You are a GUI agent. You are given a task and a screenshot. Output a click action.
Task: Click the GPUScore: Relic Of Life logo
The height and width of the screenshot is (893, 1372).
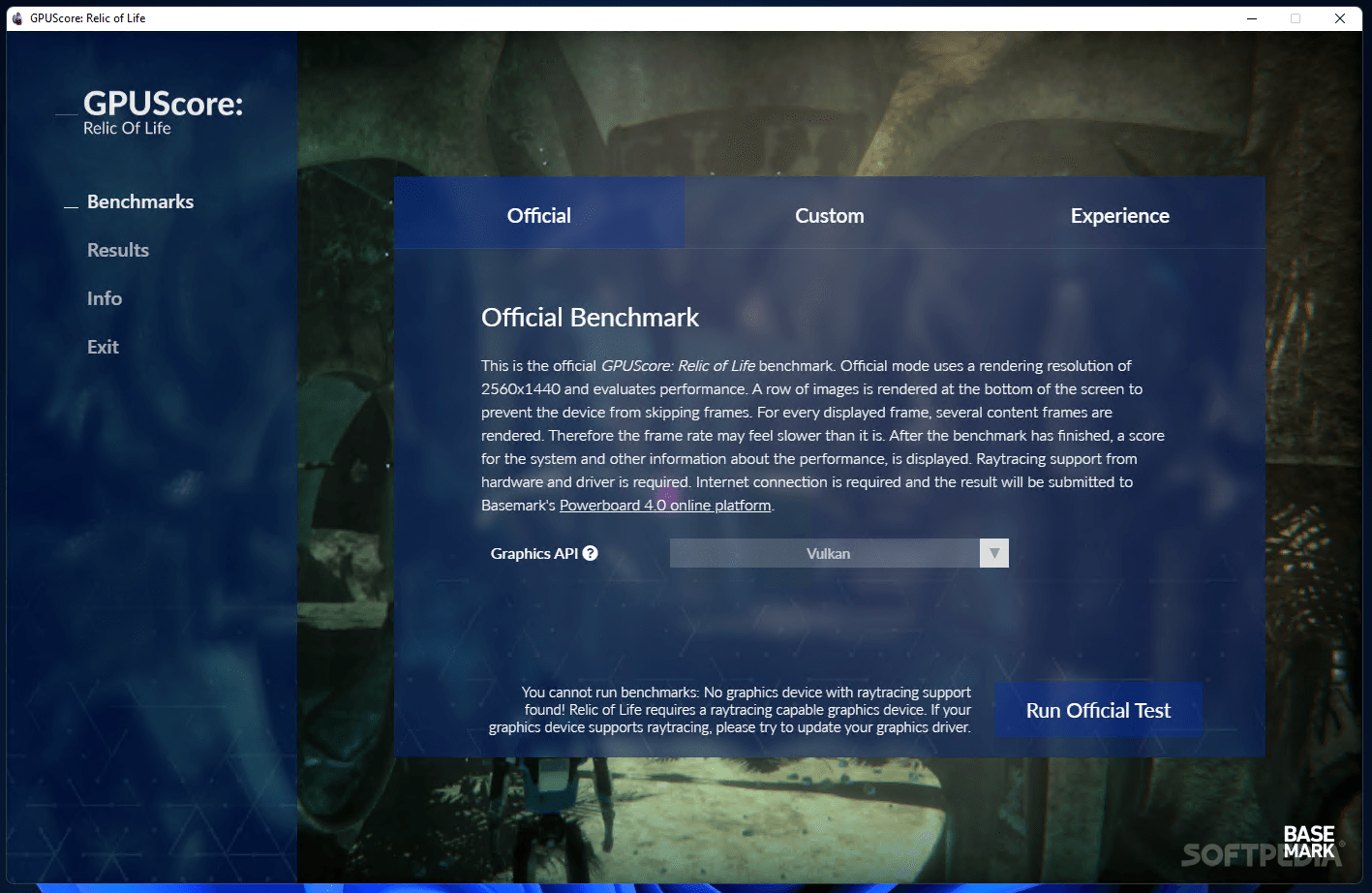163,112
